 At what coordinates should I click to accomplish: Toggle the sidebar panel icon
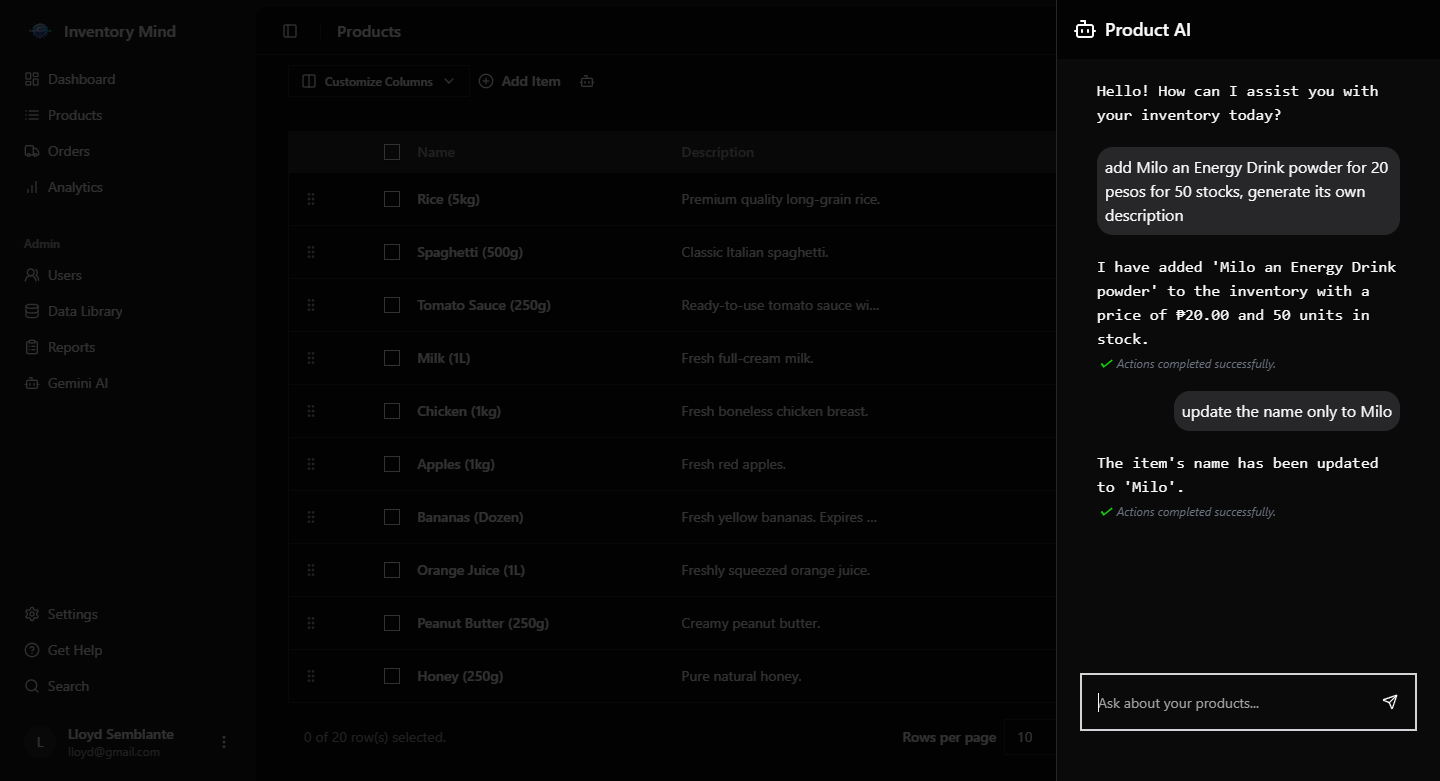pos(290,31)
